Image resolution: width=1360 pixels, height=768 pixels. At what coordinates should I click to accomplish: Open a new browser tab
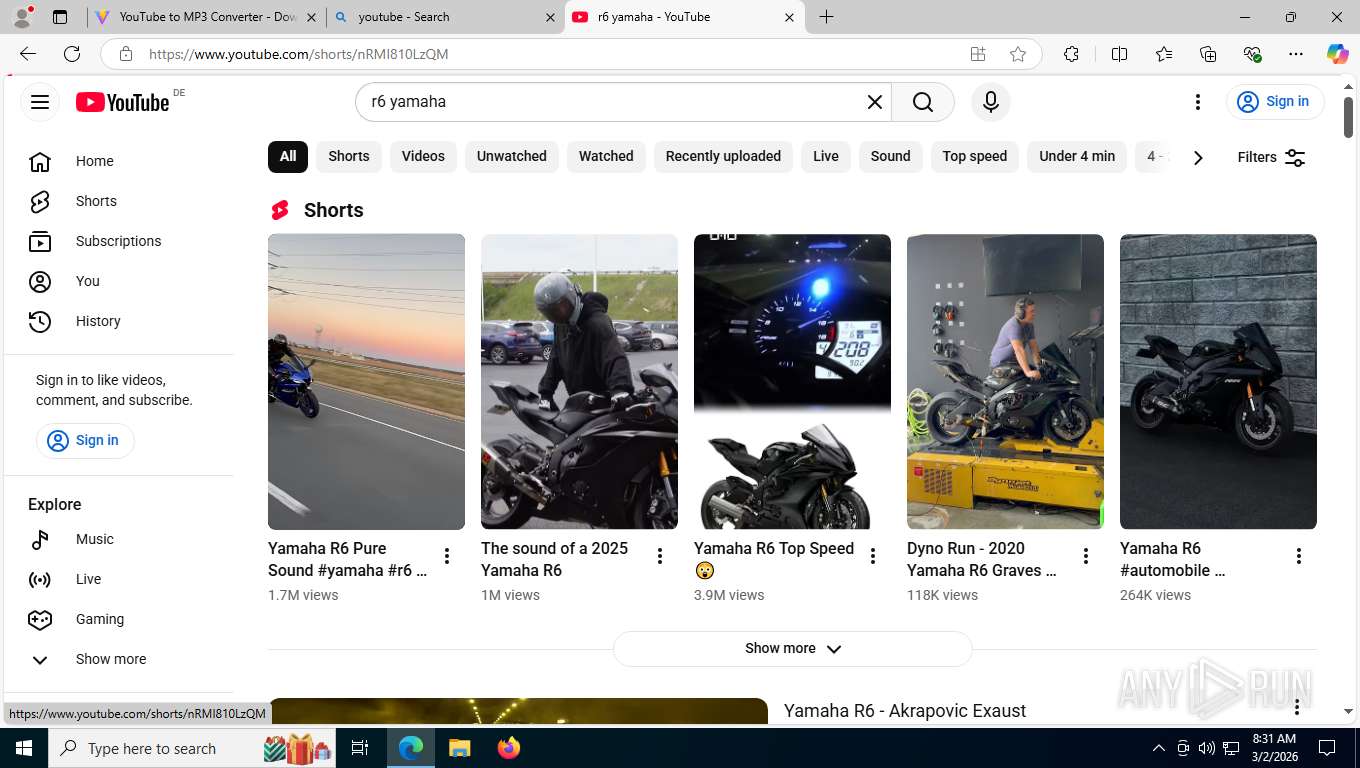click(826, 17)
